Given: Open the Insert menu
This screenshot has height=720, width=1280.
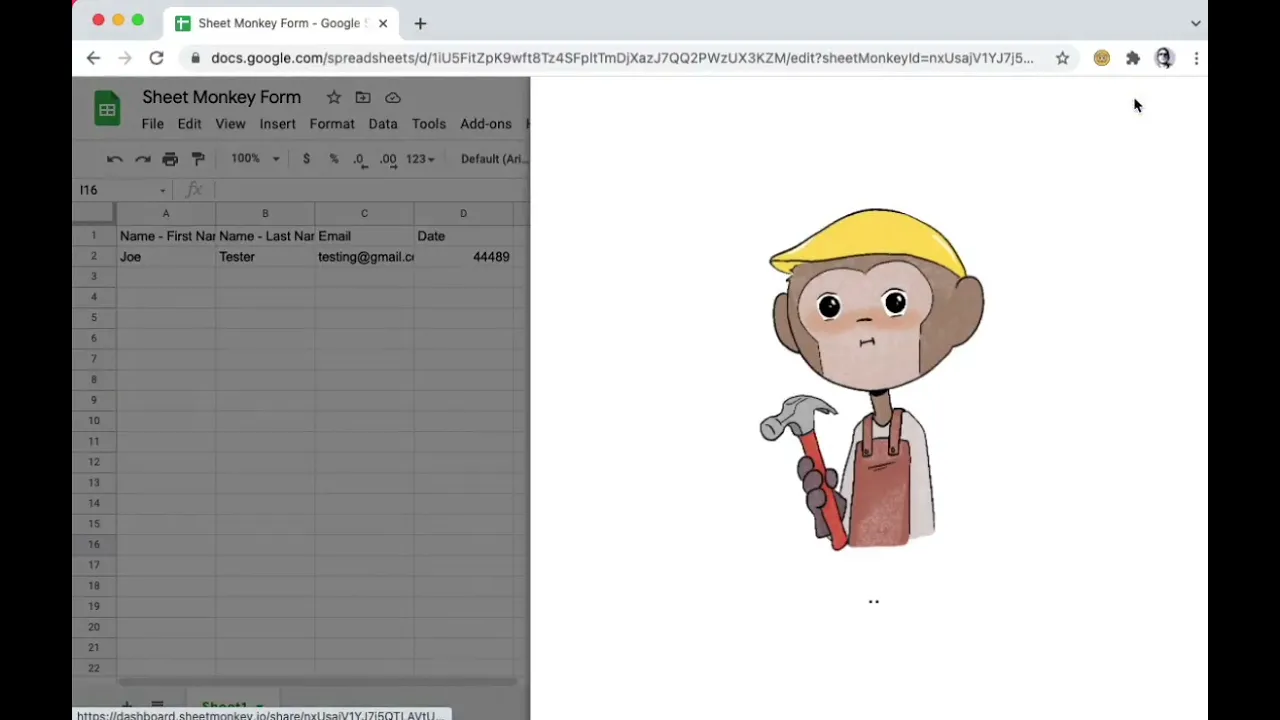Looking at the screenshot, I should [x=277, y=124].
